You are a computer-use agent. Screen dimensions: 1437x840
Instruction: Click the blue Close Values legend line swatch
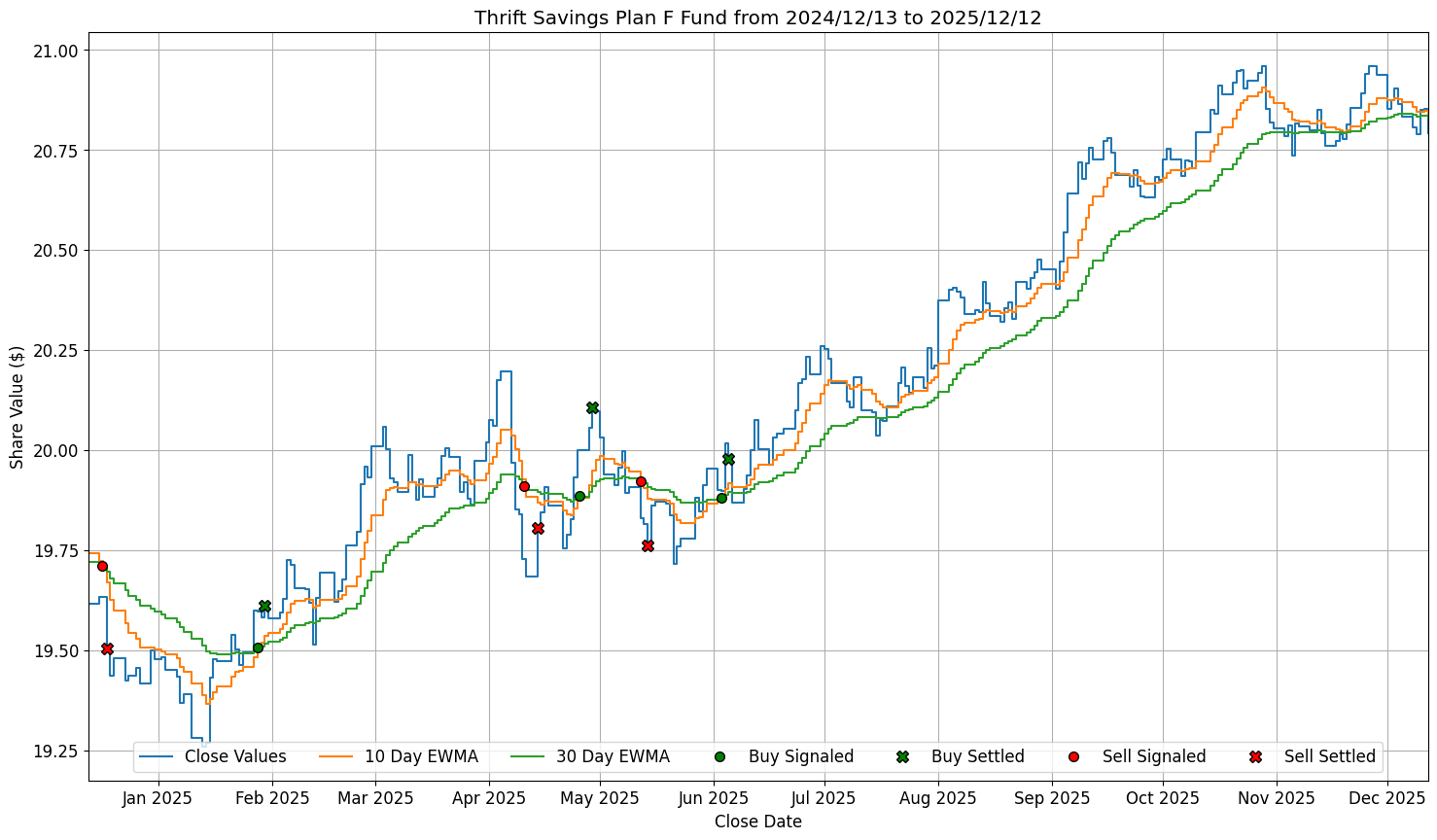pyautogui.click(x=156, y=756)
